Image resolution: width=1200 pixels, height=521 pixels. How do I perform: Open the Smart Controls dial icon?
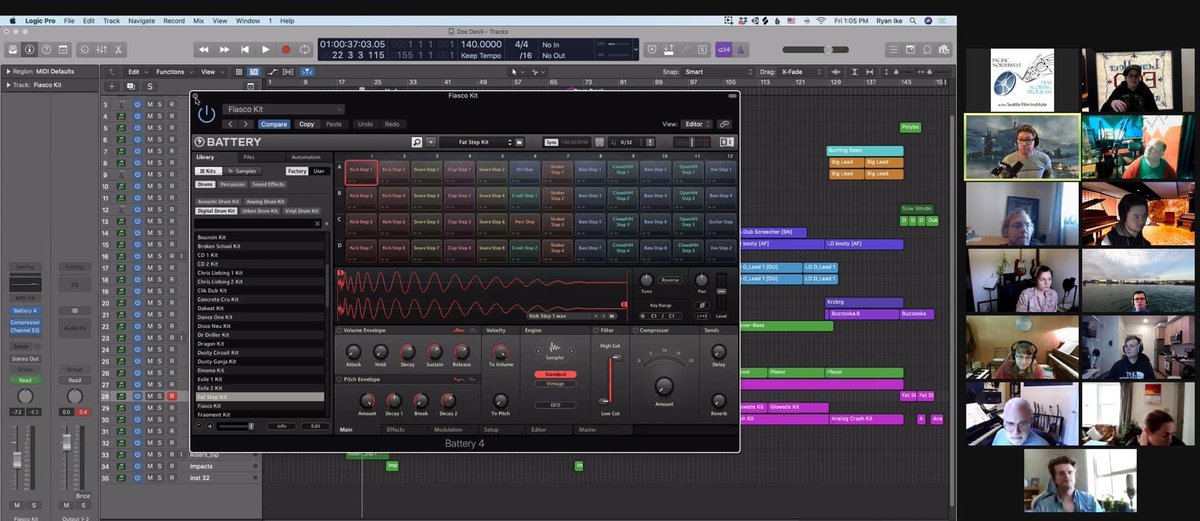point(83,49)
